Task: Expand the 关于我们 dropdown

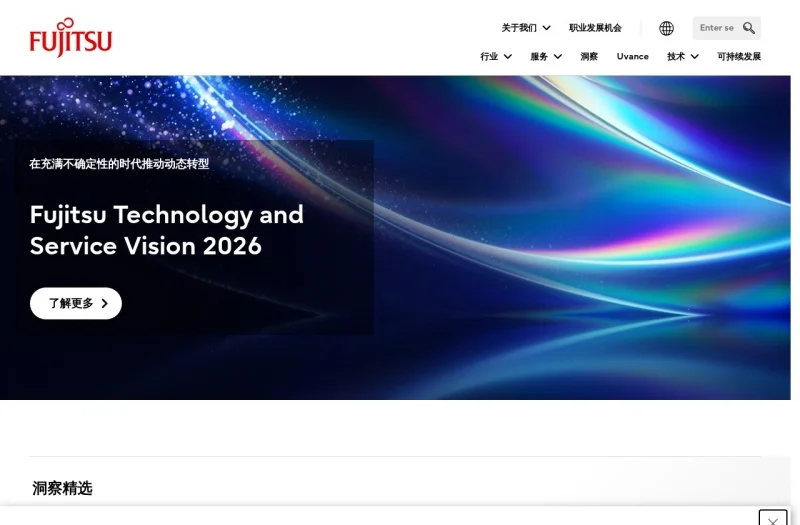Action: click(526, 28)
